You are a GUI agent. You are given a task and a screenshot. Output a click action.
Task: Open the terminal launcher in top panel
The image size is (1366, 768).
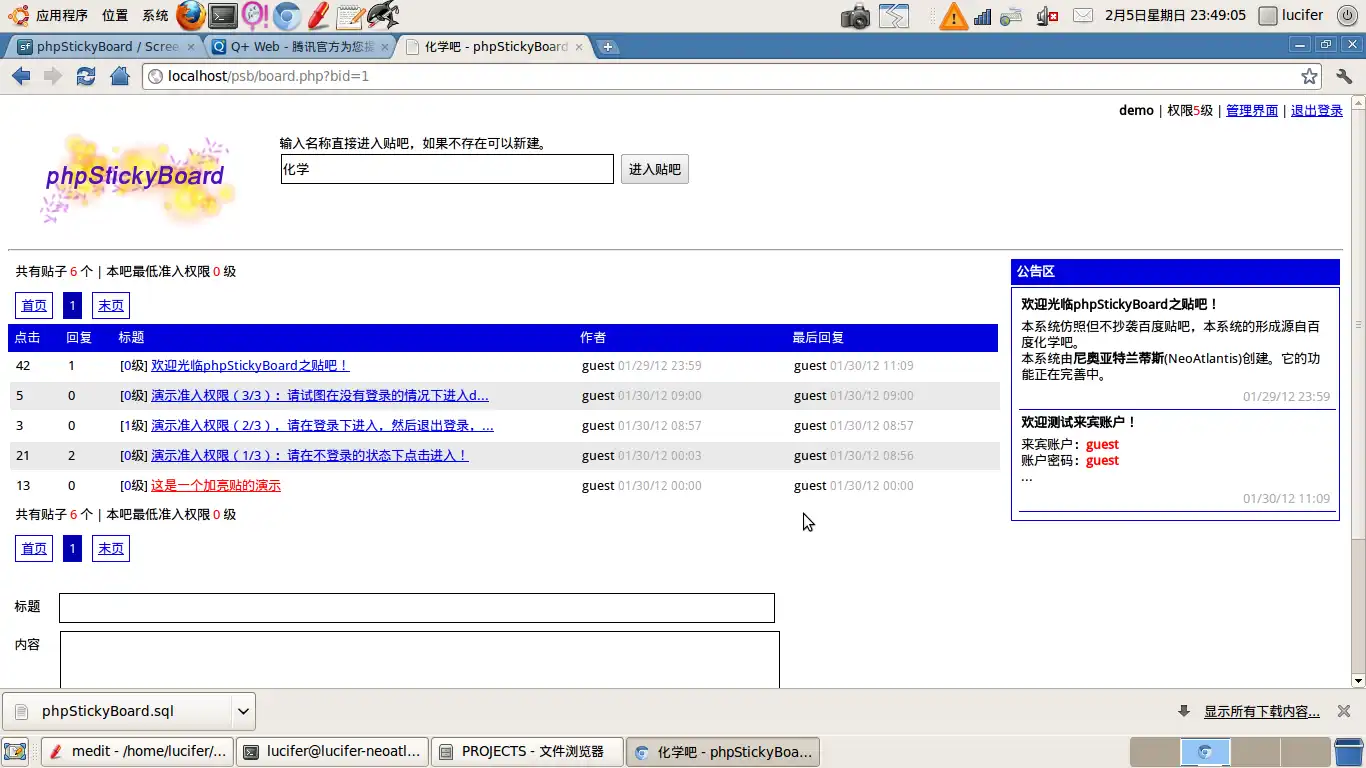pyautogui.click(x=223, y=15)
